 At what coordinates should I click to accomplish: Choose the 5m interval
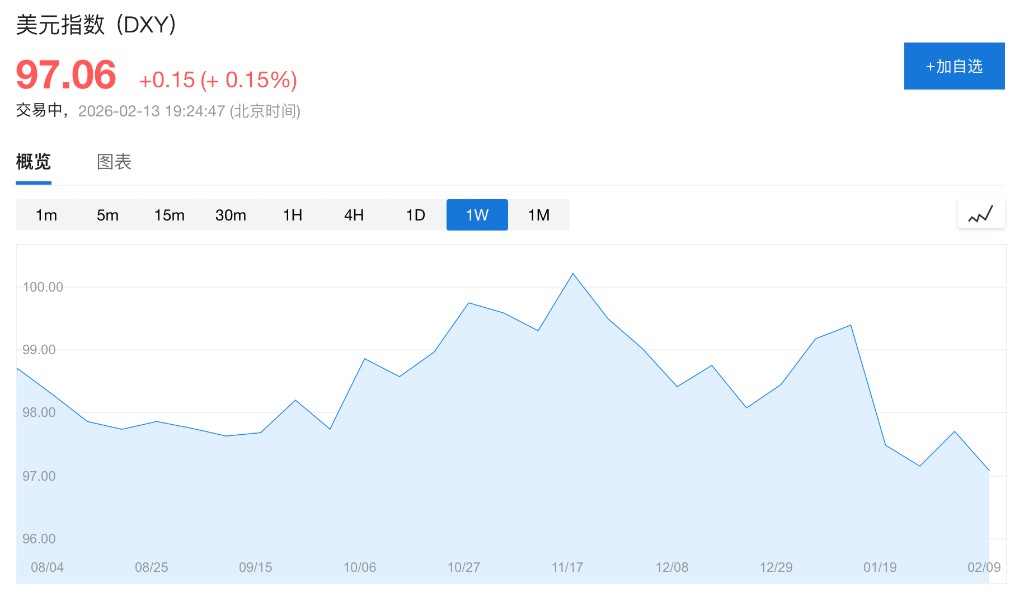[x=108, y=215]
